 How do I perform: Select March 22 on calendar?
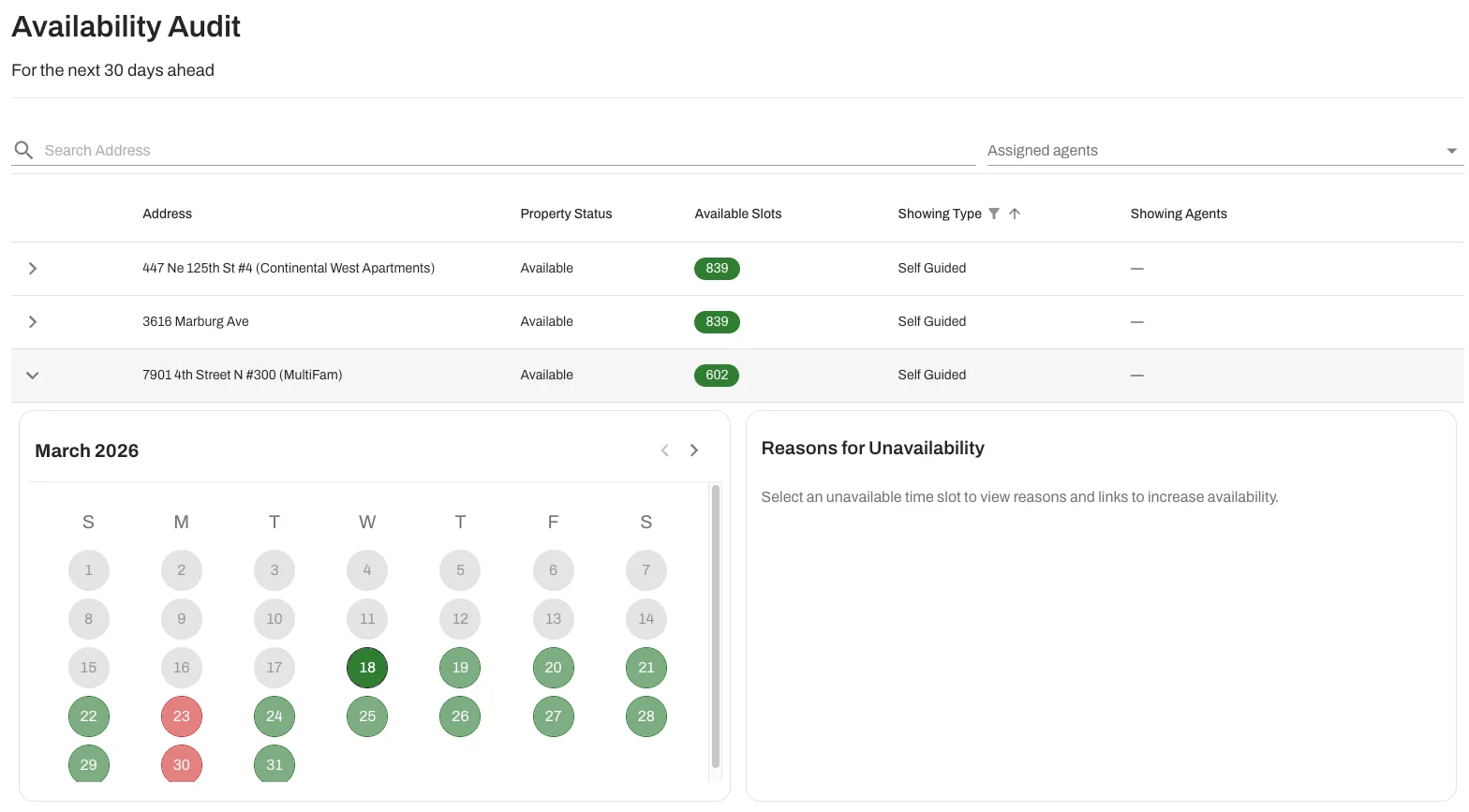click(89, 716)
